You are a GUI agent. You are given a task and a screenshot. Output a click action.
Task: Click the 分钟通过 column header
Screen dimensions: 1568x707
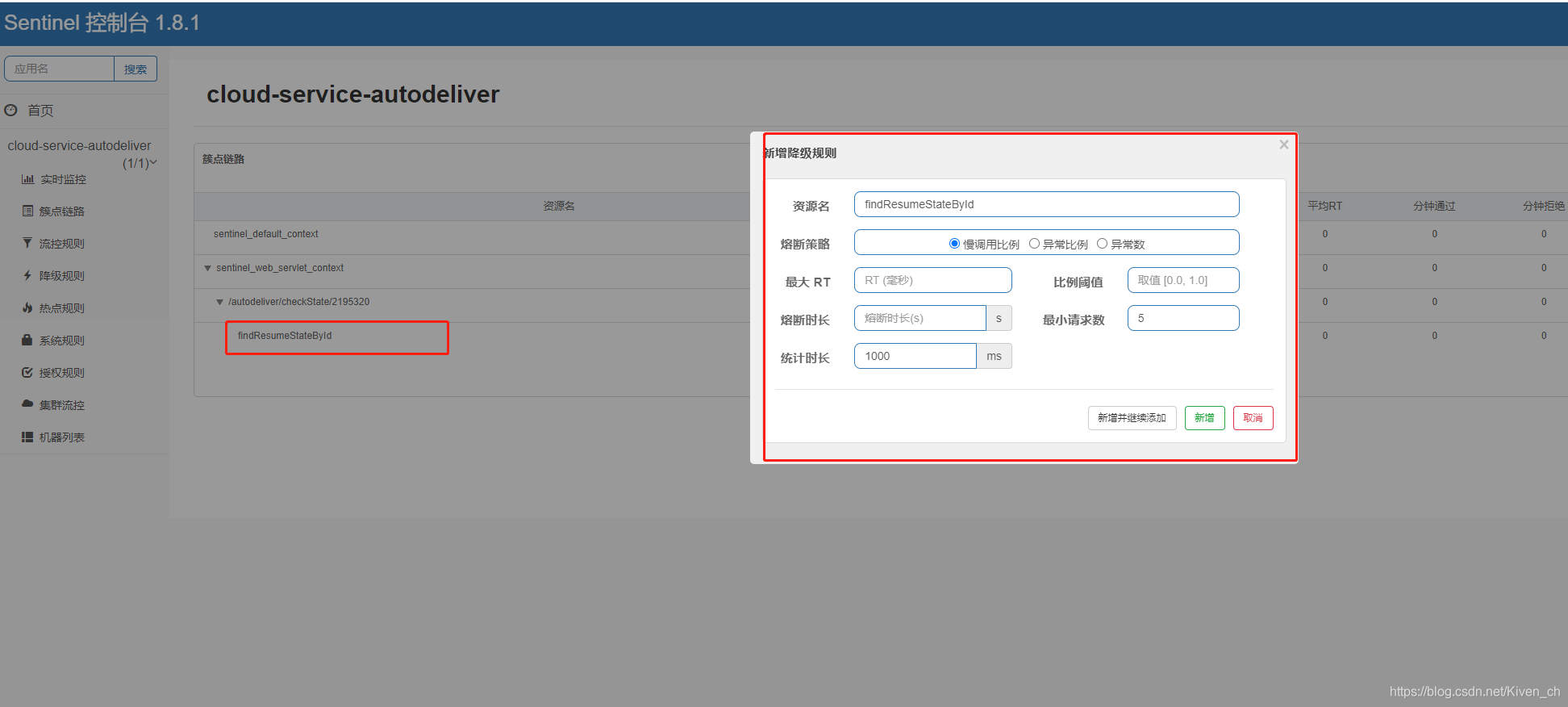pos(1434,206)
